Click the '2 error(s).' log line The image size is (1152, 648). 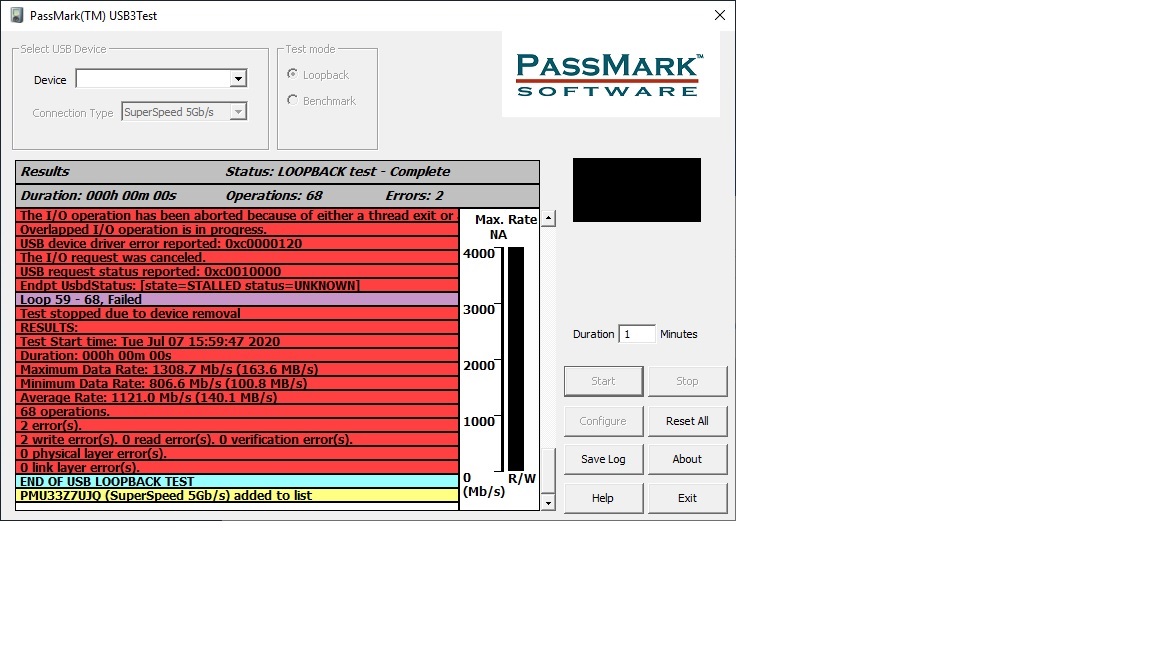237,425
